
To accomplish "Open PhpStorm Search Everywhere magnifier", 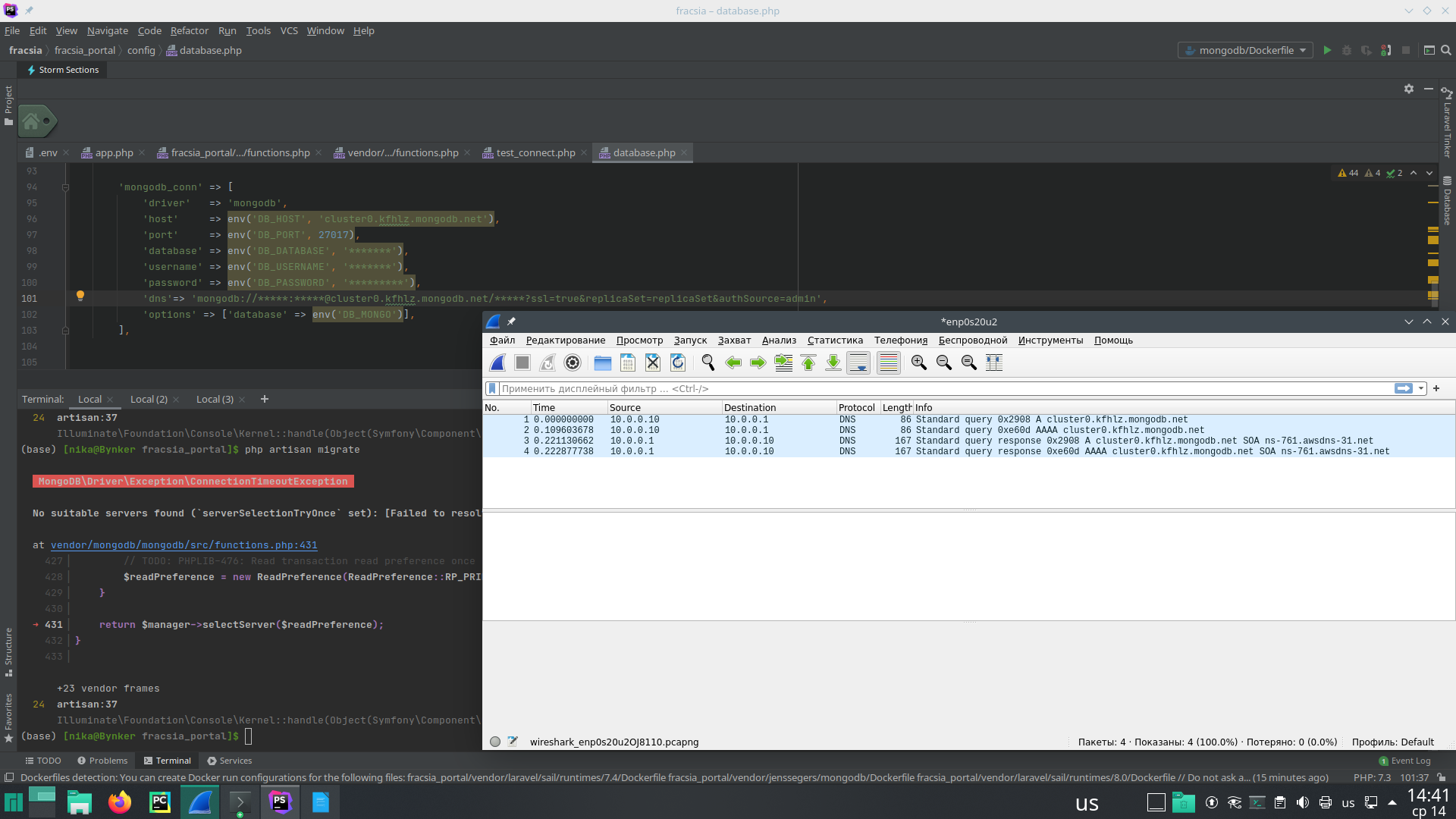I will (1446, 51).
